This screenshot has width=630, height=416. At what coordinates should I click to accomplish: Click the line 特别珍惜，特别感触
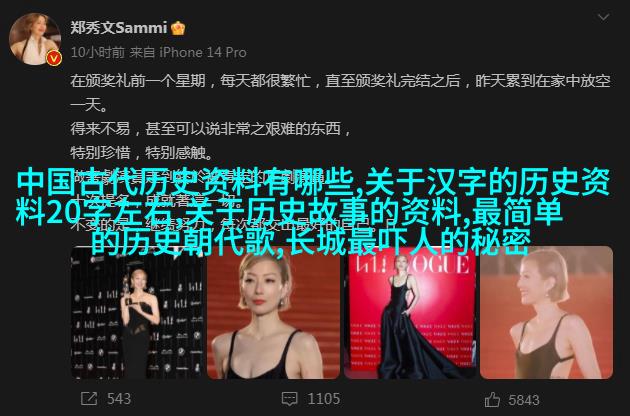pyautogui.click(x=141, y=153)
